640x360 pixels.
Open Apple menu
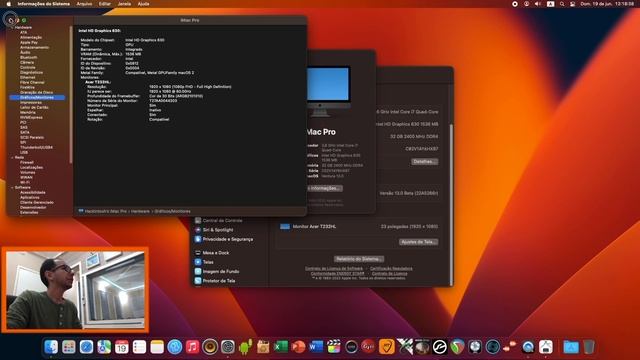pyautogui.click(x=9, y=4)
